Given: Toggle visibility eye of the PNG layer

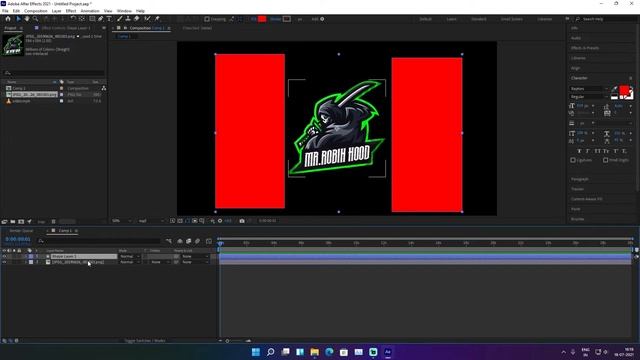Looking at the screenshot, I should (4, 262).
